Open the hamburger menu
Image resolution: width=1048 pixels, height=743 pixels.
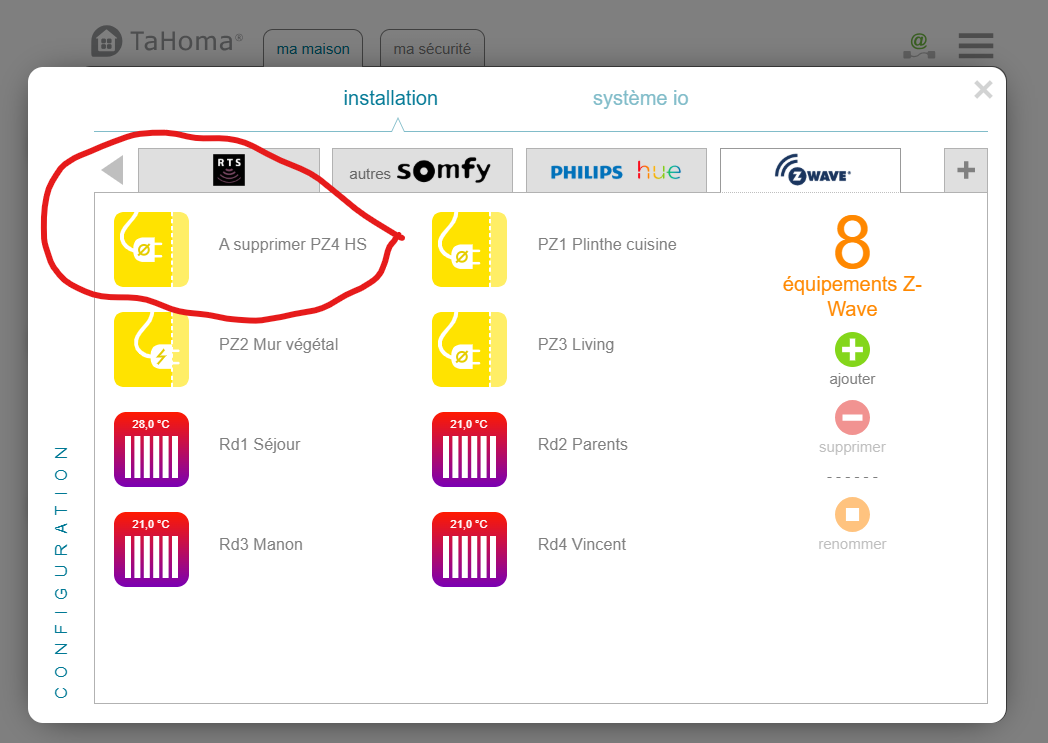point(975,45)
